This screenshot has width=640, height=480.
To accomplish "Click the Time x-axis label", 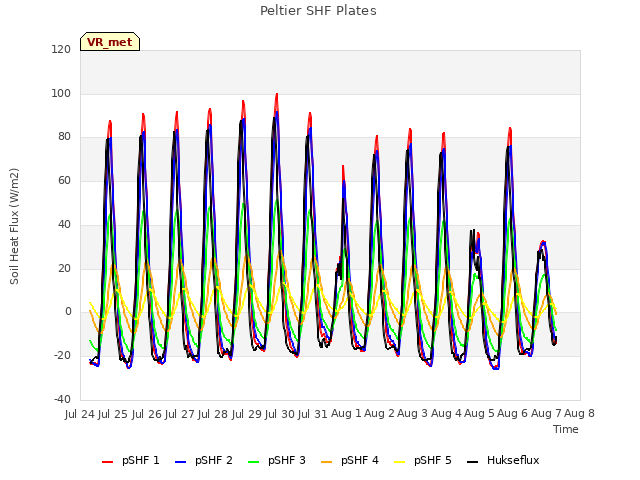I will [x=566, y=429].
